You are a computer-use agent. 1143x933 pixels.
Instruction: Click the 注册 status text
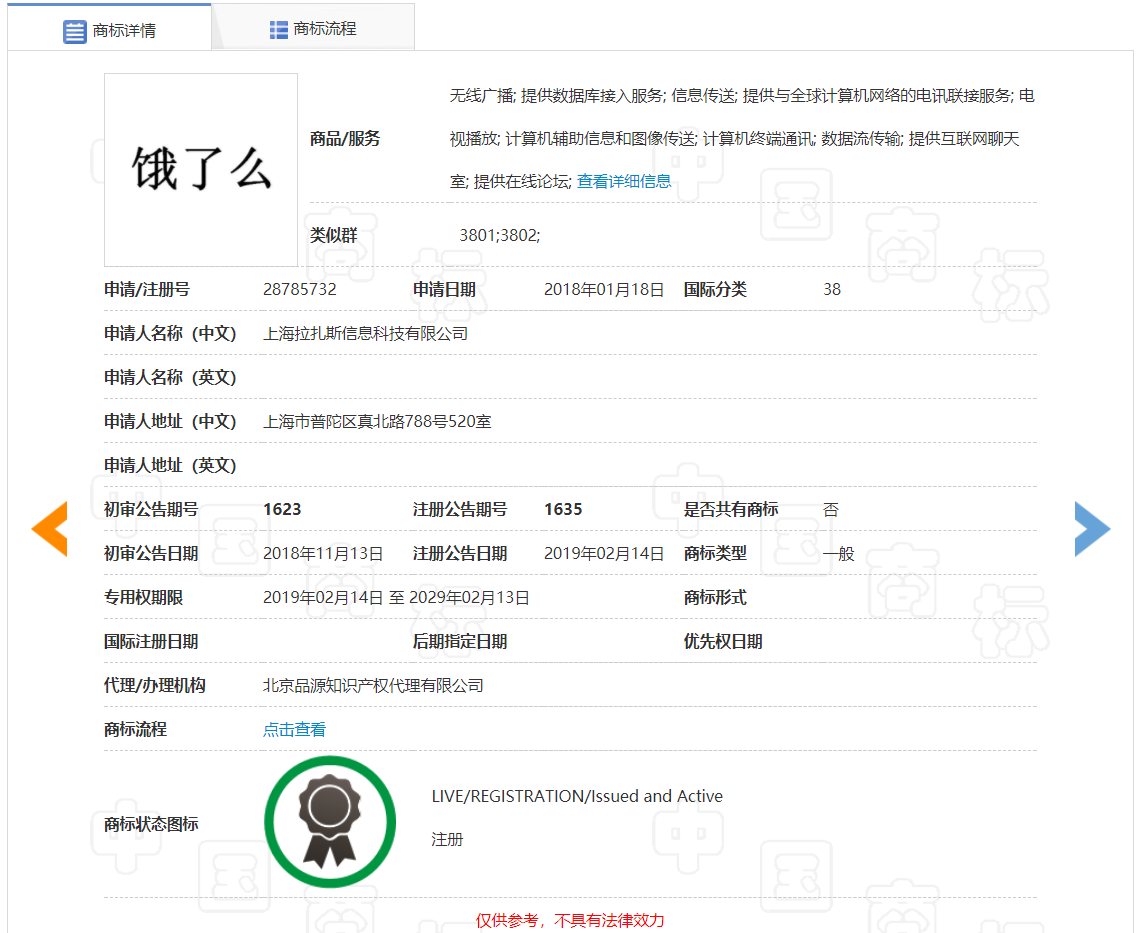coord(447,840)
